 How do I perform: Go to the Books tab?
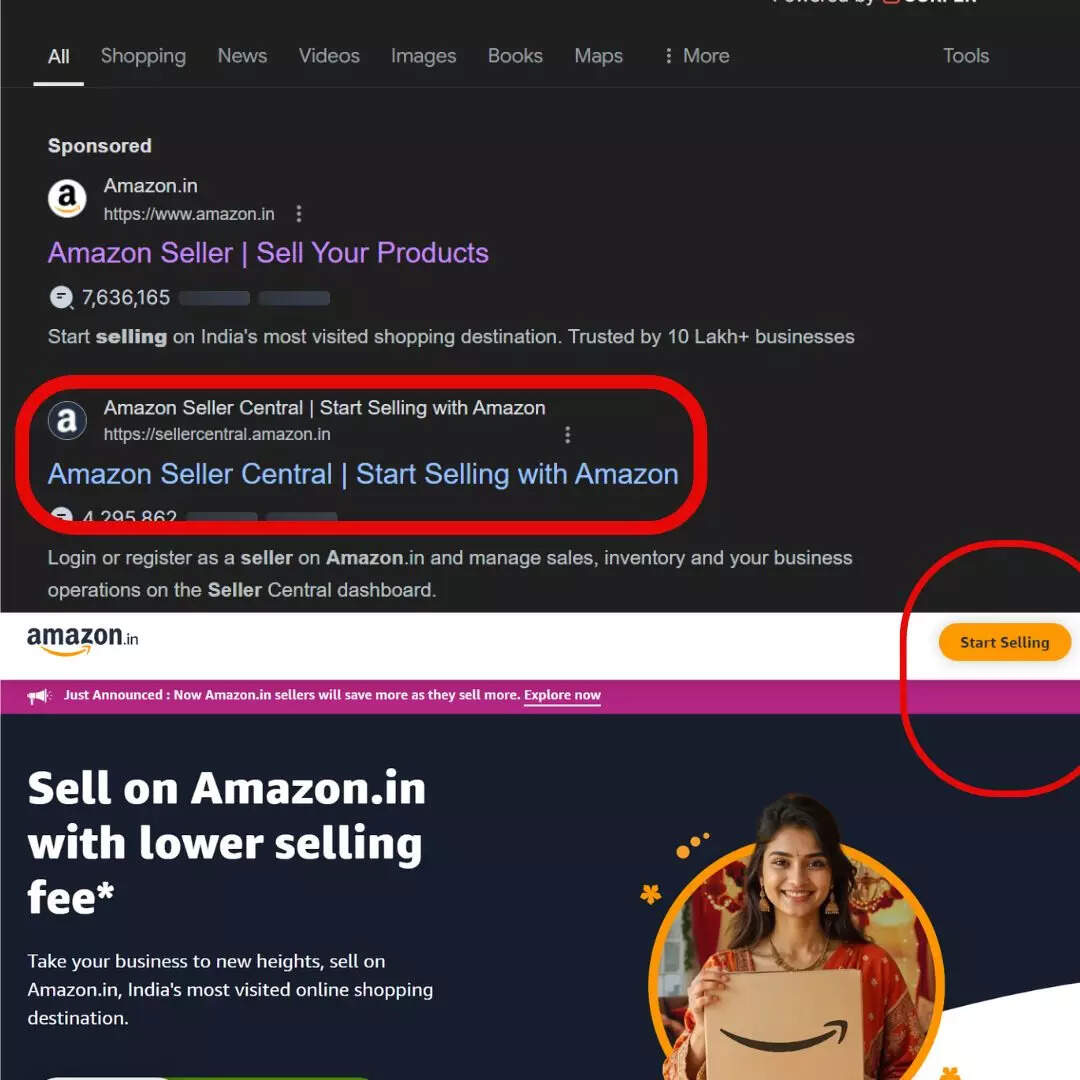tap(515, 56)
